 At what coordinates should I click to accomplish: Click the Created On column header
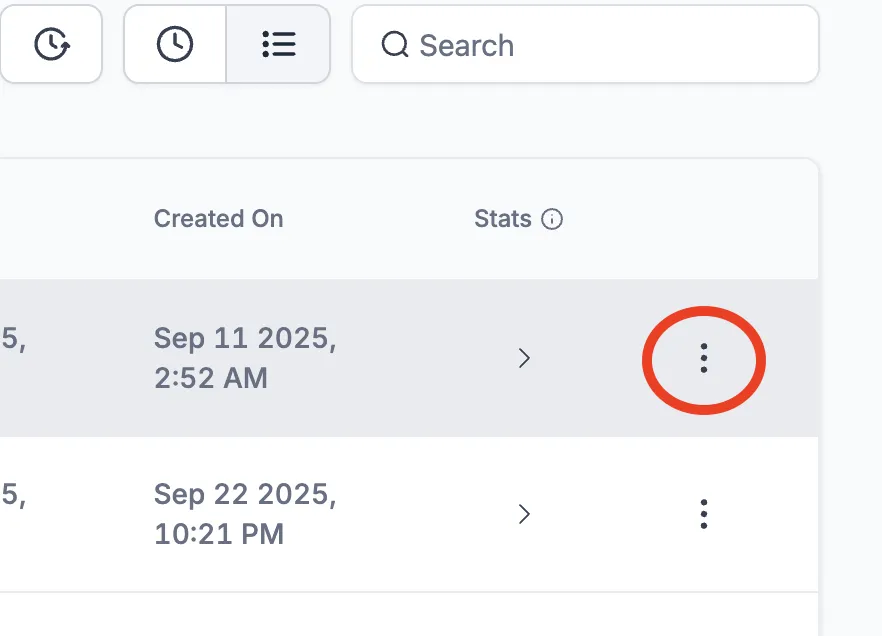coord(218,219)
